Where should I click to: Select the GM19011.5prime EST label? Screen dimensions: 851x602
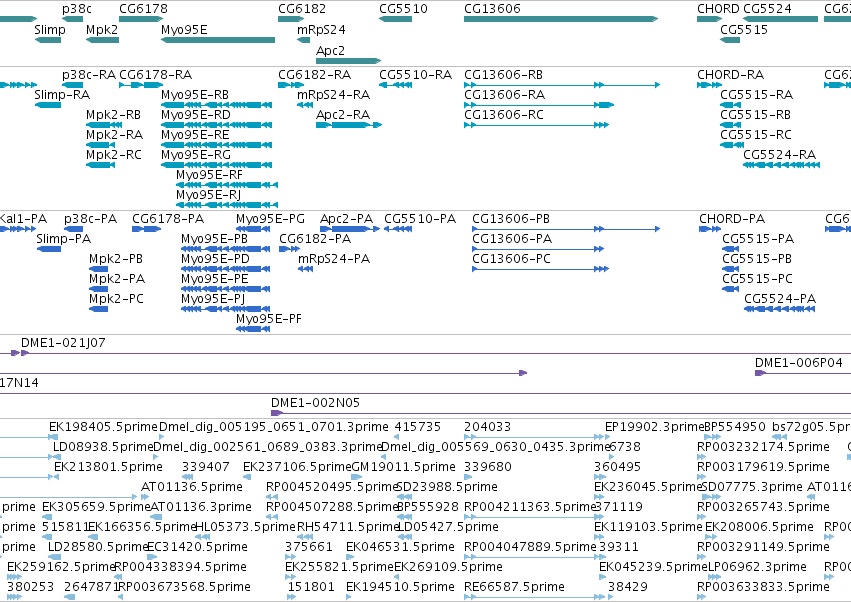(404, 467)
